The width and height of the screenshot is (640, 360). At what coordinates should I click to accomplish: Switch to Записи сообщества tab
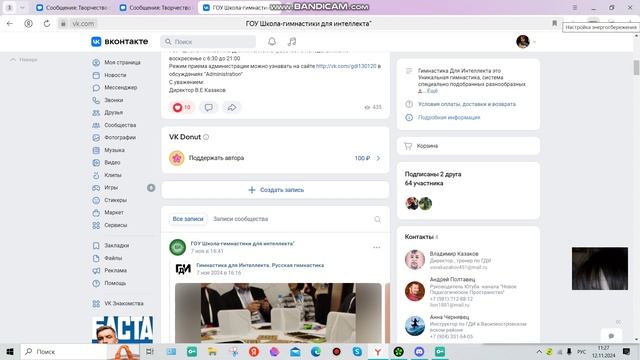(240, 219)
